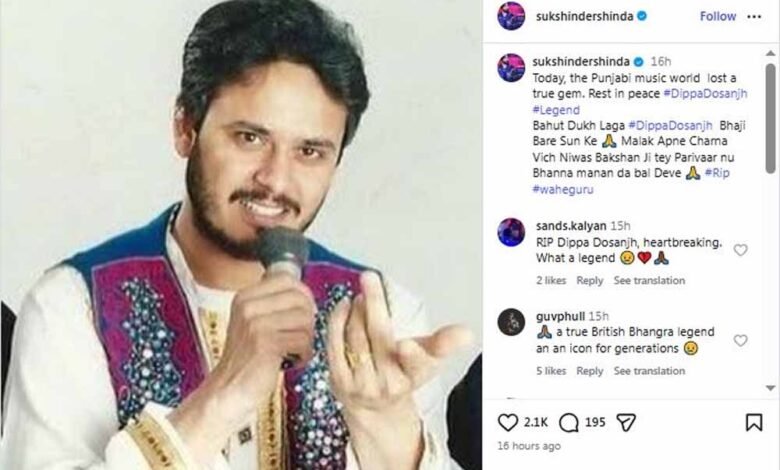Click the sukshindershinda header profile avatar
The image size is (780, 470).
[x=511, y=16]
